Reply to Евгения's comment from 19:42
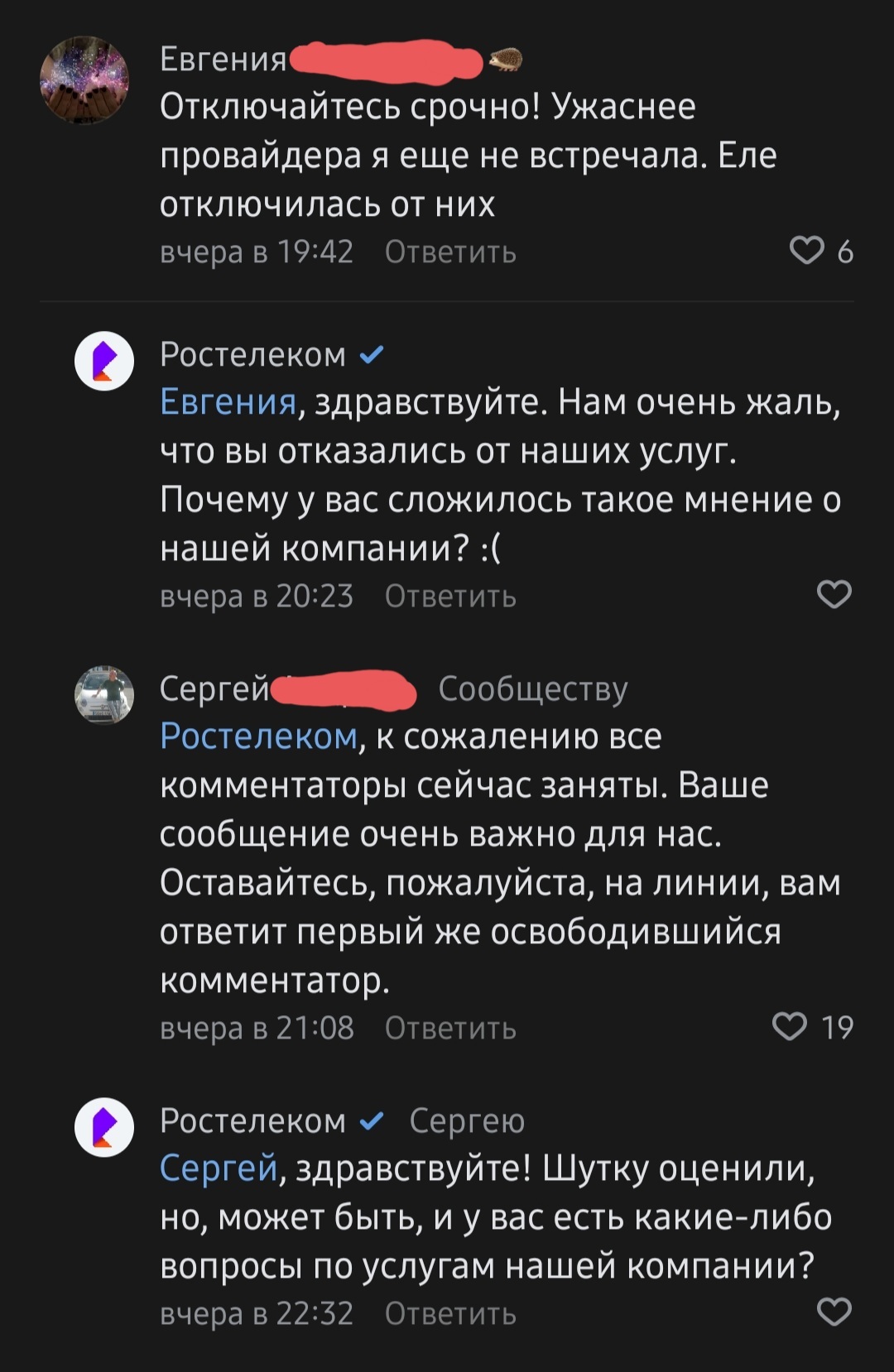The width and height of the screenshot is (894, 1372). tap(450, 252)
